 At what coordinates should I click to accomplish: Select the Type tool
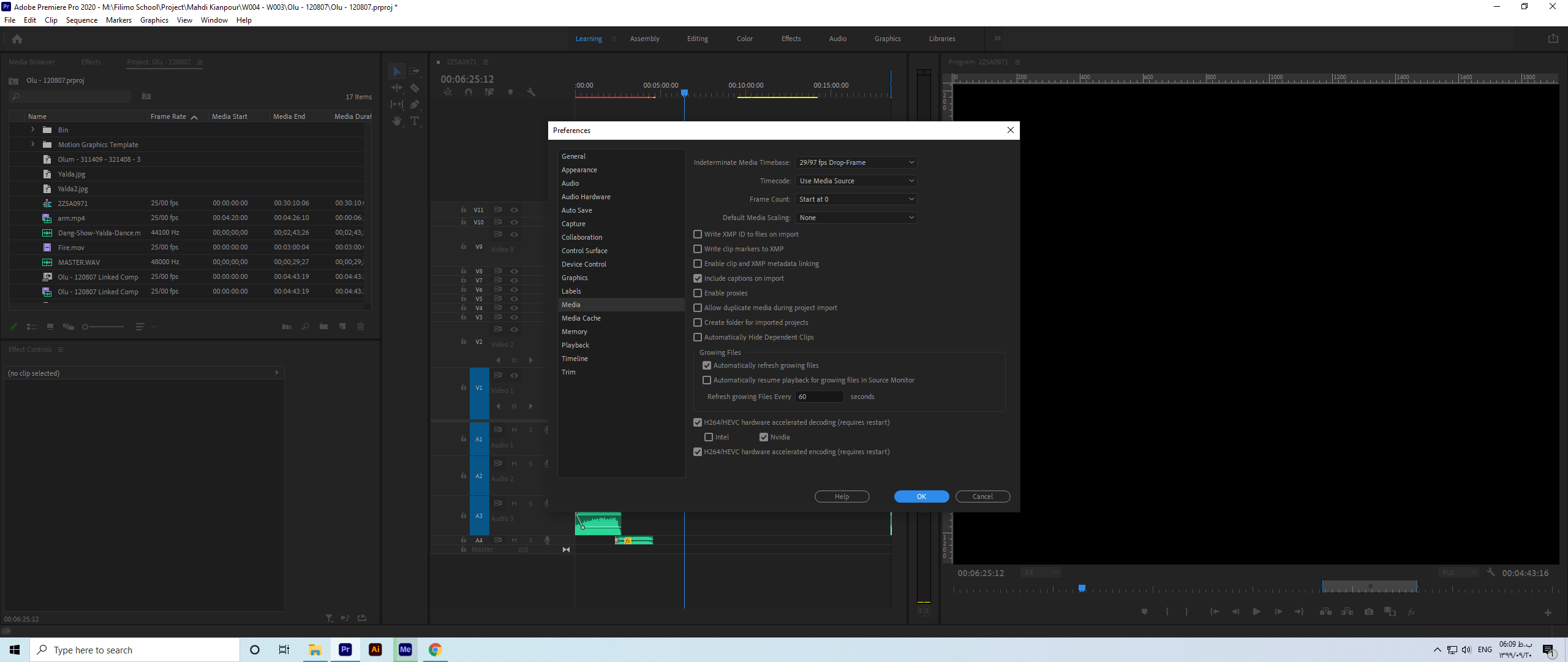(415, 121)
